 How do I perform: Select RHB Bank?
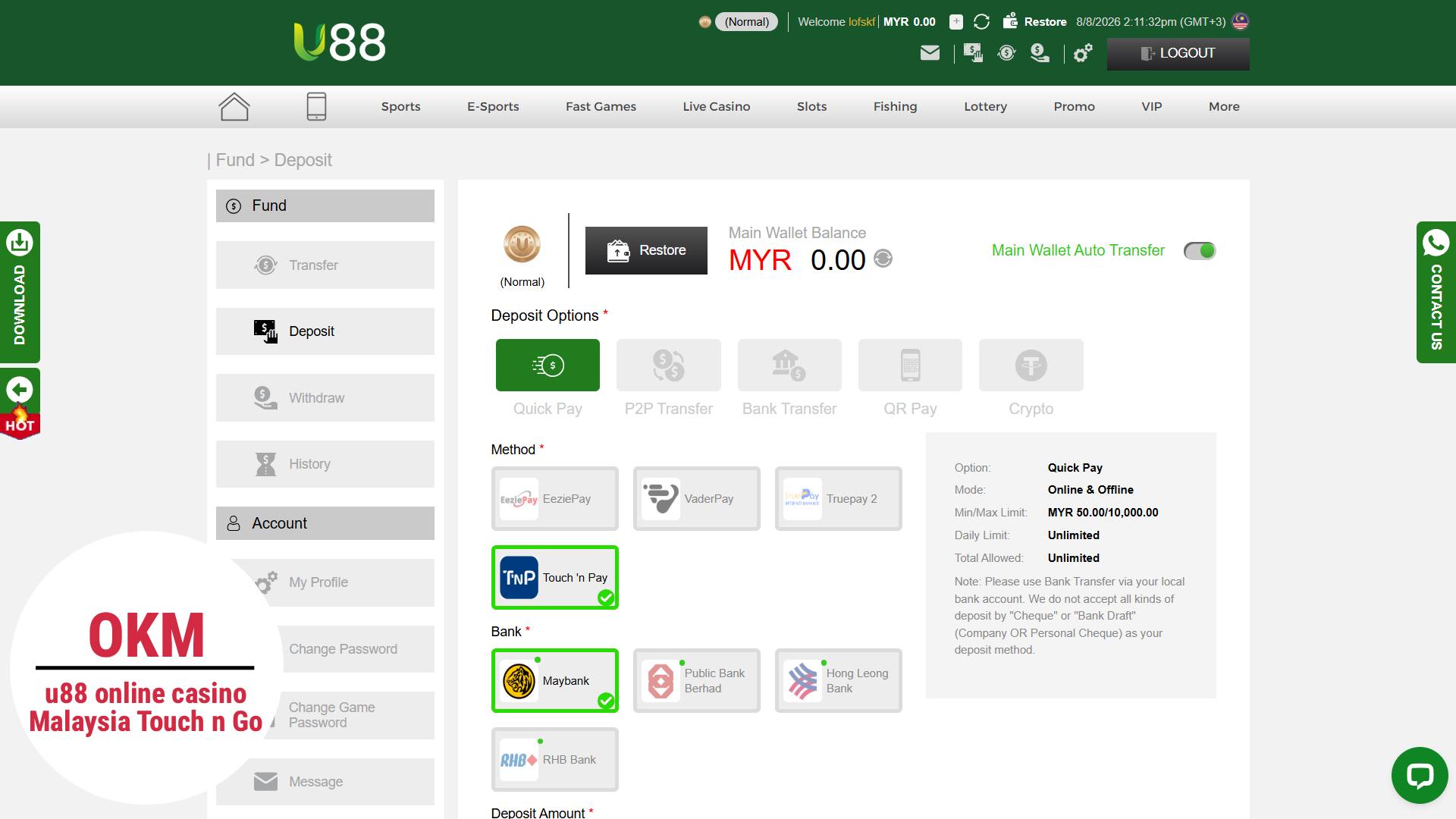pyautogui.click(x=554, y=760)
